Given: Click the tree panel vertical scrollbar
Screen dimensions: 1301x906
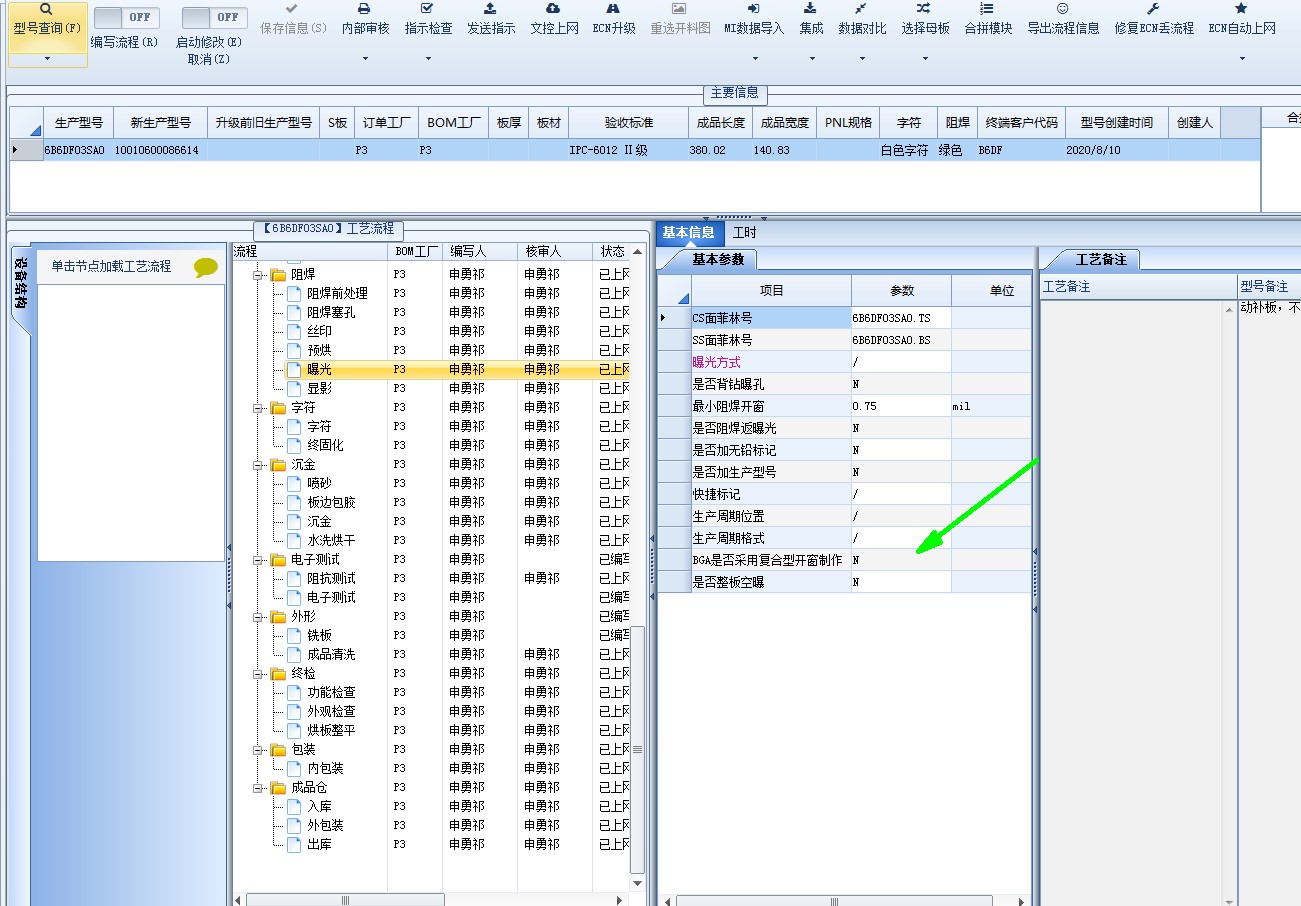Looking at the screenshot, I should (x=638, y=750).
